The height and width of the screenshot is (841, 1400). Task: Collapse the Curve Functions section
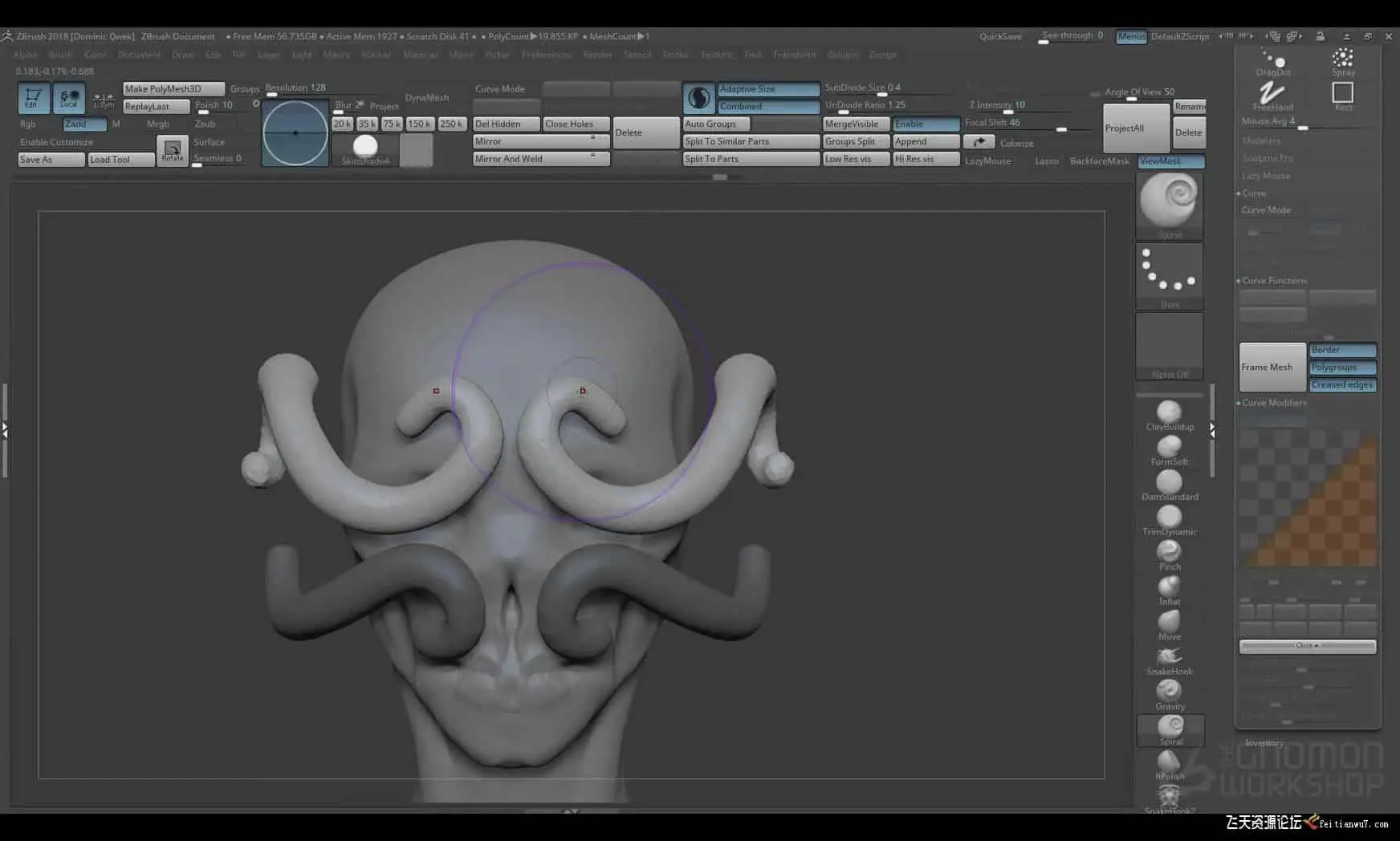click(x=1274, y=281)
